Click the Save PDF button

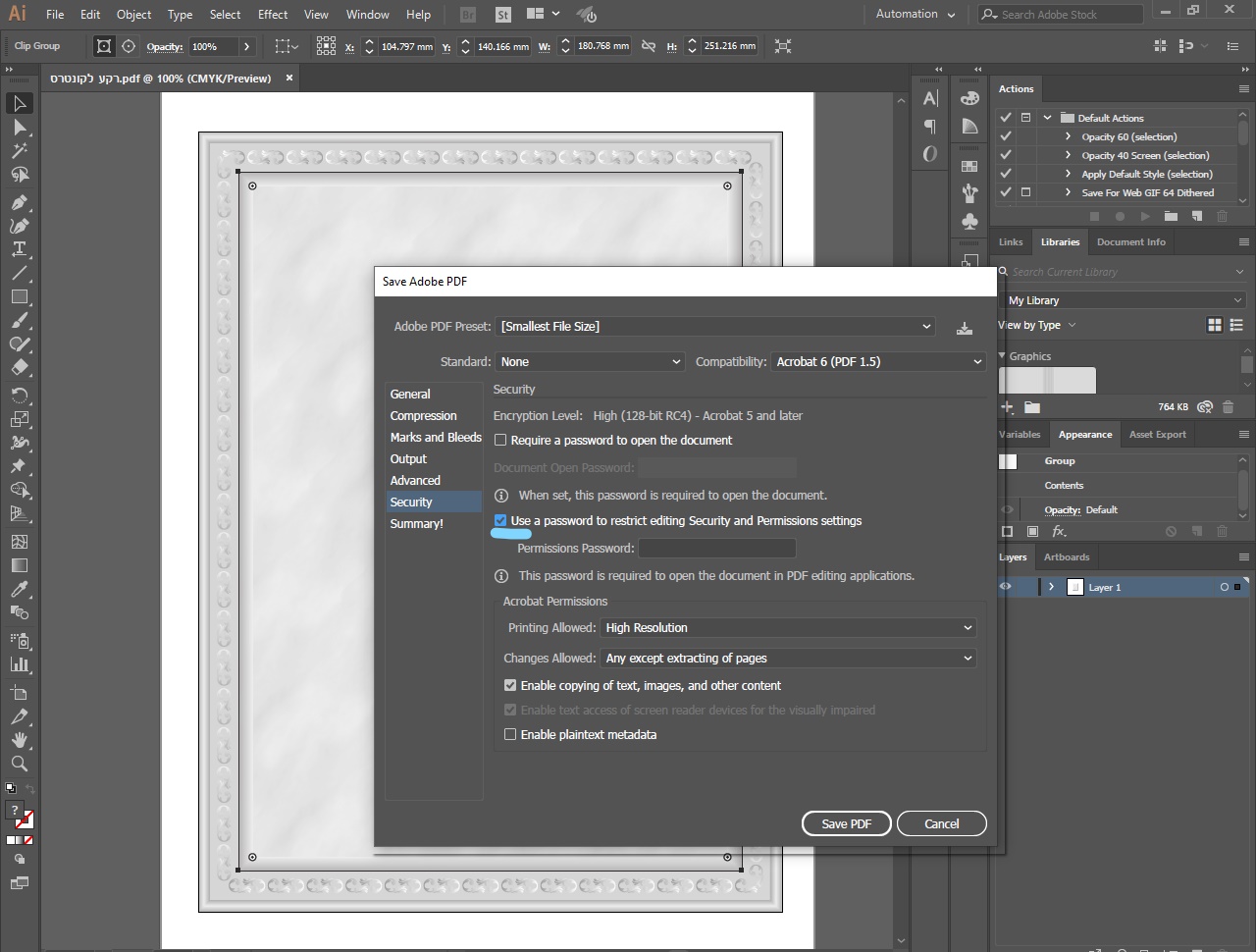point(846,824)
